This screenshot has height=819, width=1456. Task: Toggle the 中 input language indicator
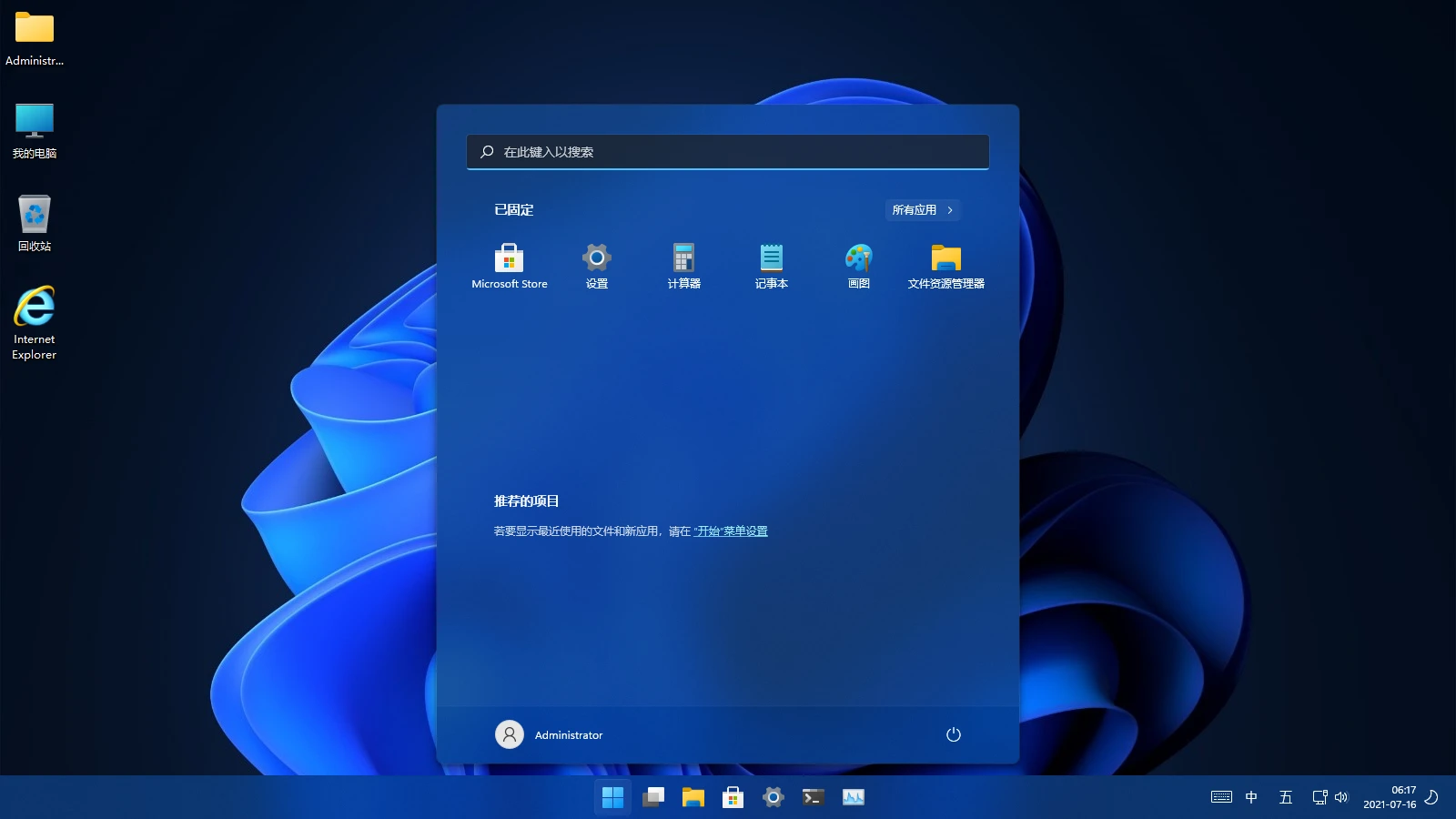1251,797
